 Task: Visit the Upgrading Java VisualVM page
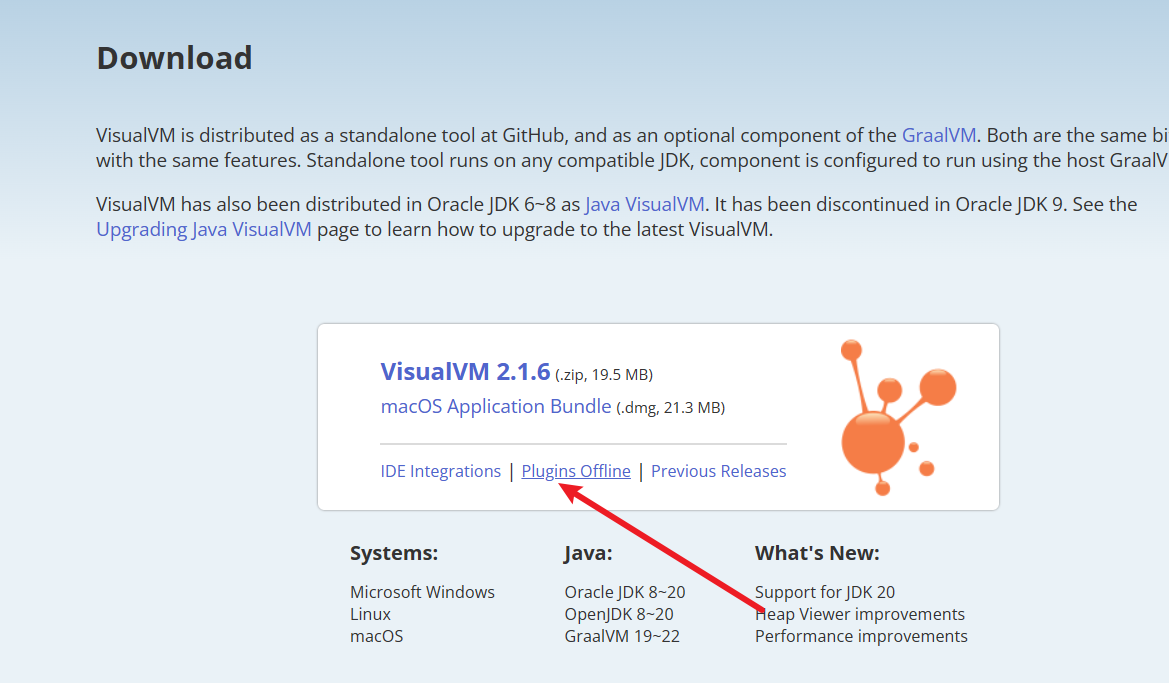click(x=203, y=229)
